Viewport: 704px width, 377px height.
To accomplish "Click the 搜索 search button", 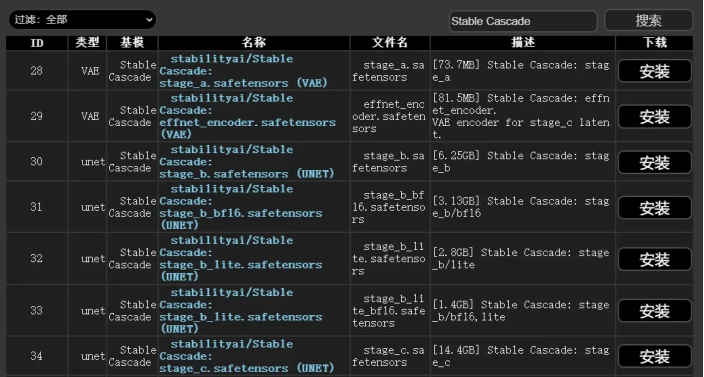I will 648,21.
